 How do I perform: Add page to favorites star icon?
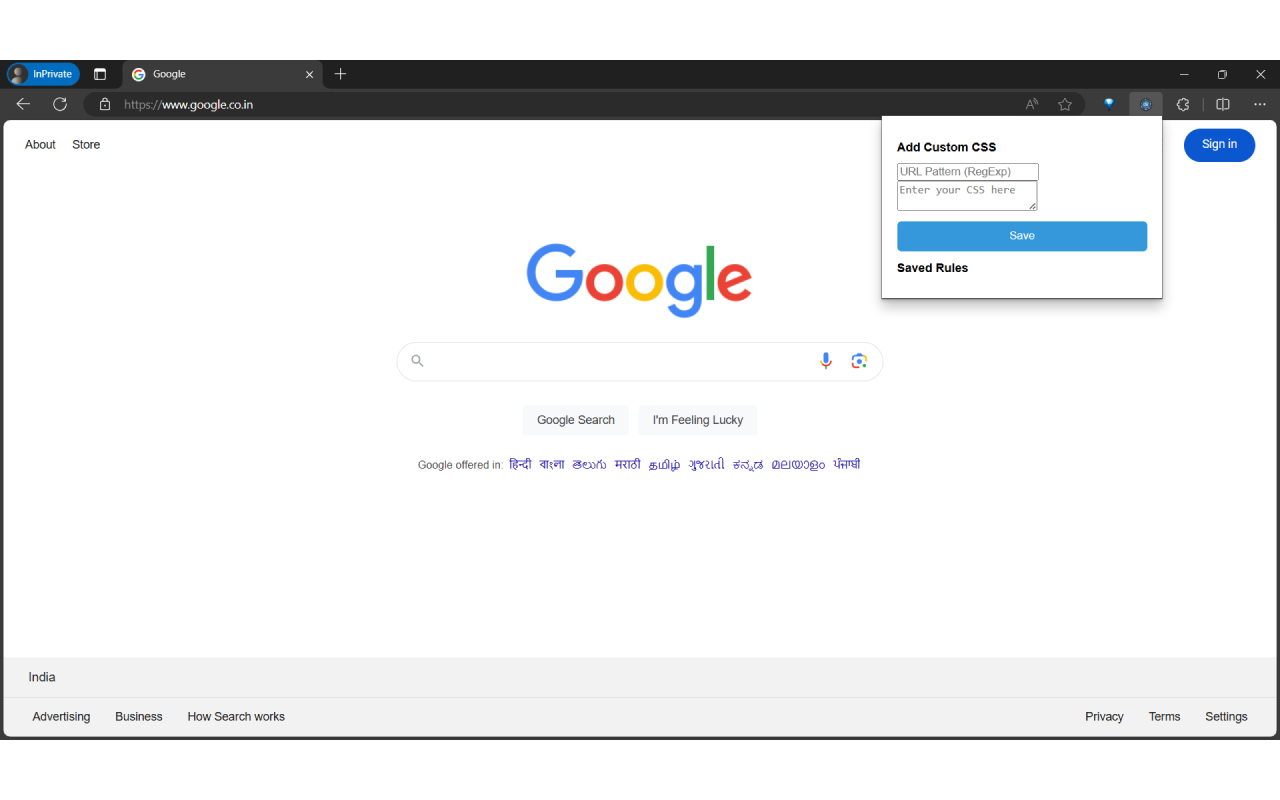tap(1065, 104)
